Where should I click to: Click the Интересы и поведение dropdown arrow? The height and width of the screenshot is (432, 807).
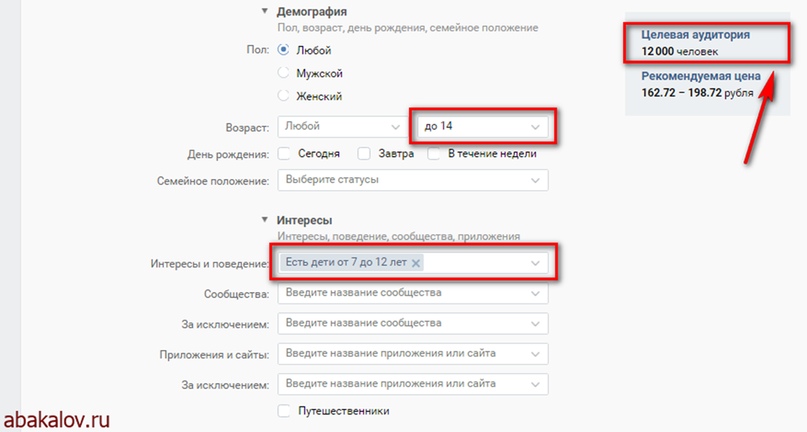[535, 263]
